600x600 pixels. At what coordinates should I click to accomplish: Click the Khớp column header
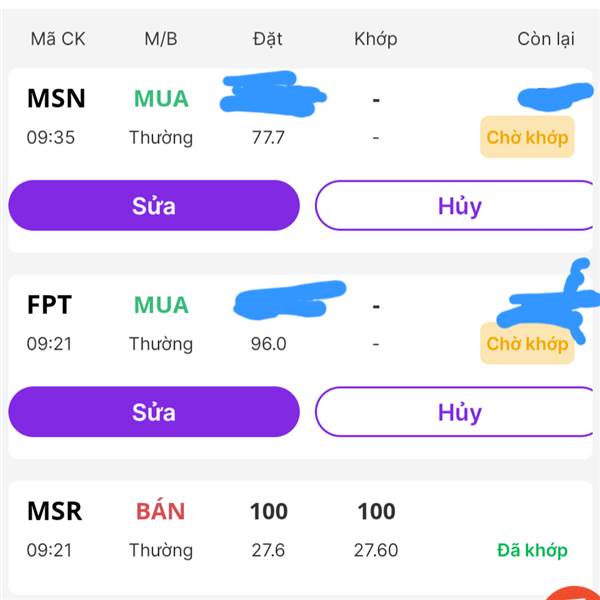(375, 39)
